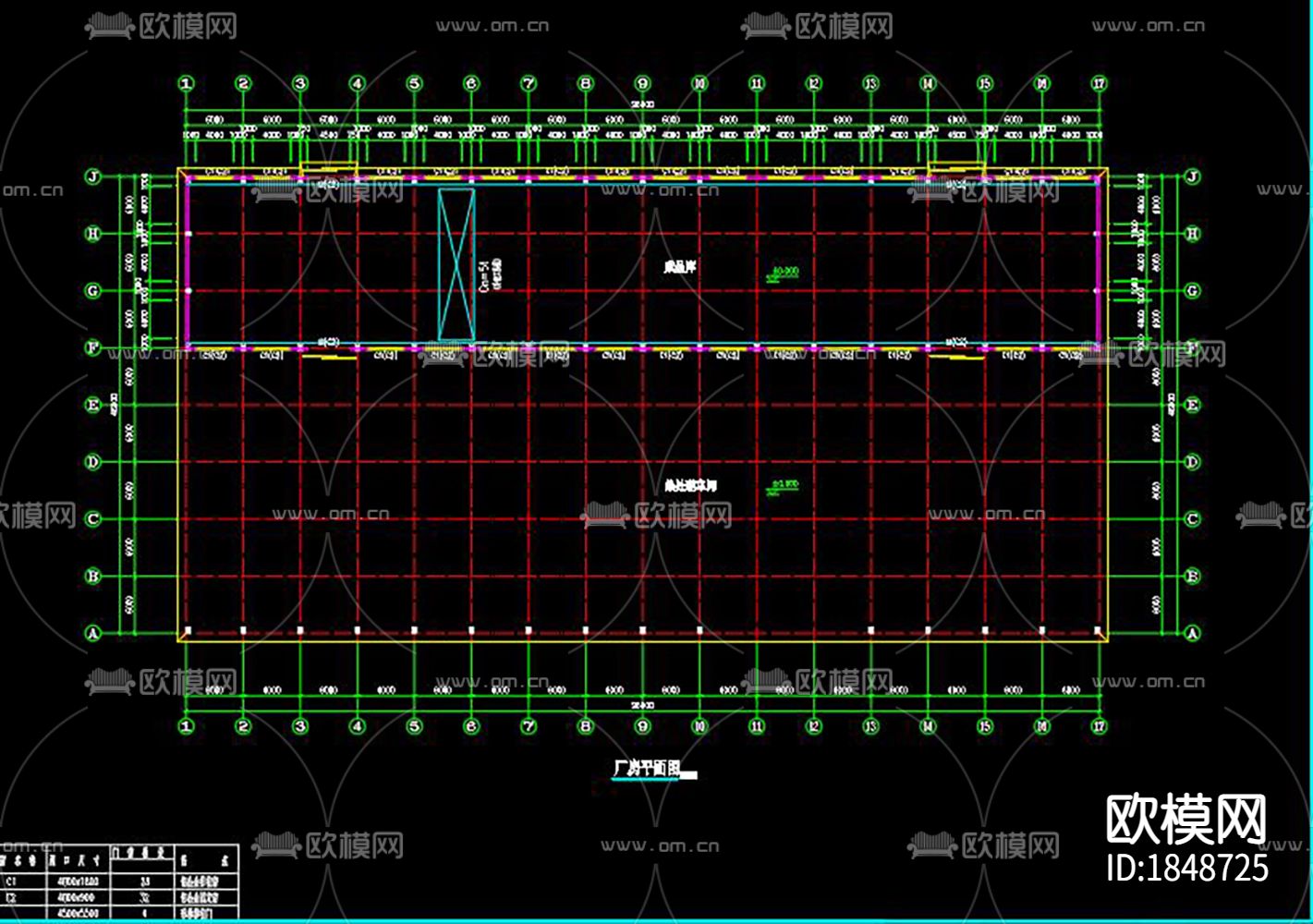Image resolution: width=1313 pixels, height=924 pixels.
Task: Select bottom-row grid bubble 16
Action: pos(1042,726)
